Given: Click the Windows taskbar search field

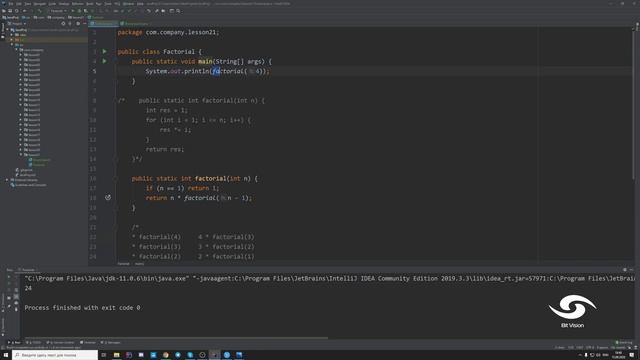Looking at the screenshot, I should tap(55, 355).
